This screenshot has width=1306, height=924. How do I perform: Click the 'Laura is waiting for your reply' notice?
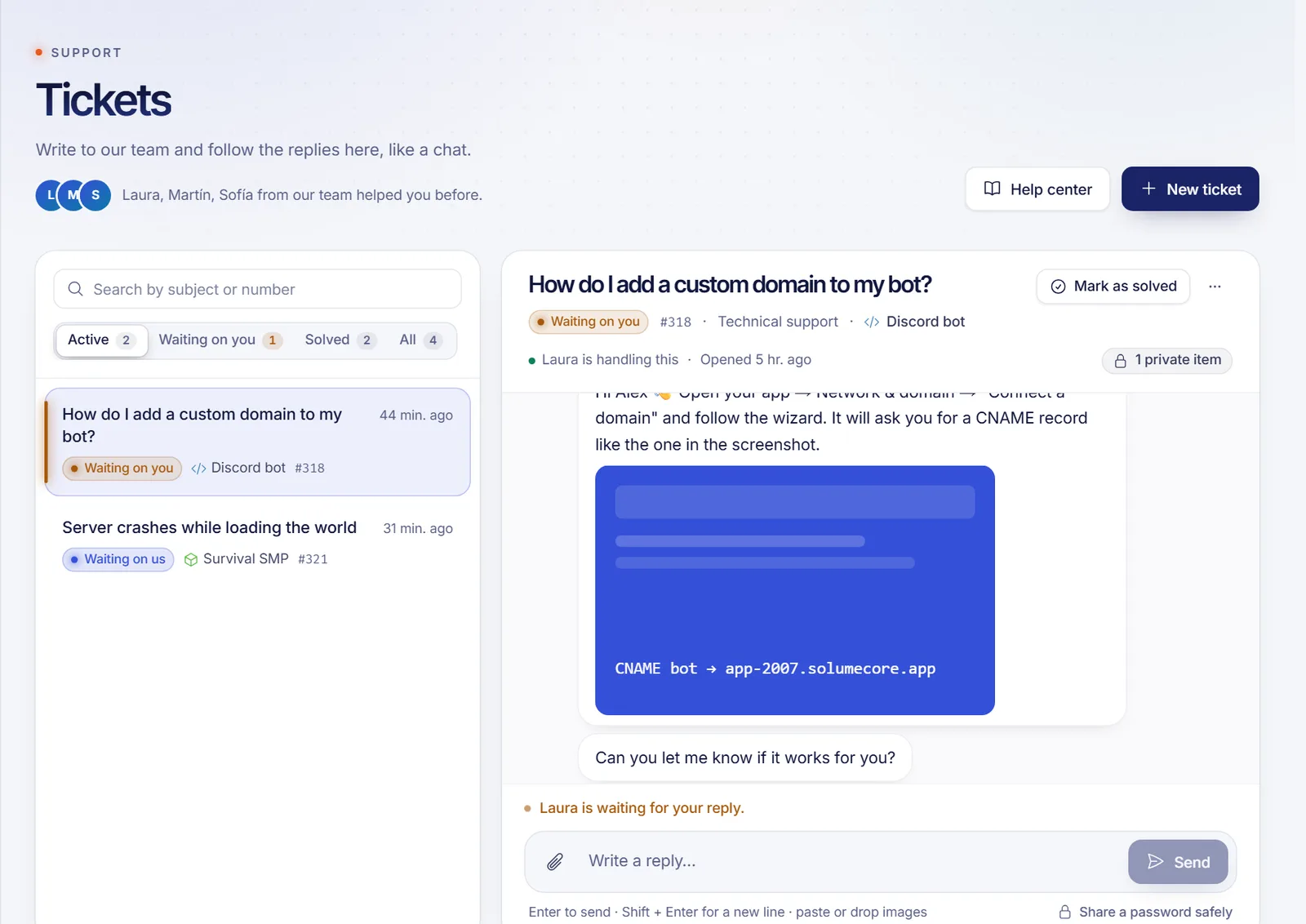642,808
